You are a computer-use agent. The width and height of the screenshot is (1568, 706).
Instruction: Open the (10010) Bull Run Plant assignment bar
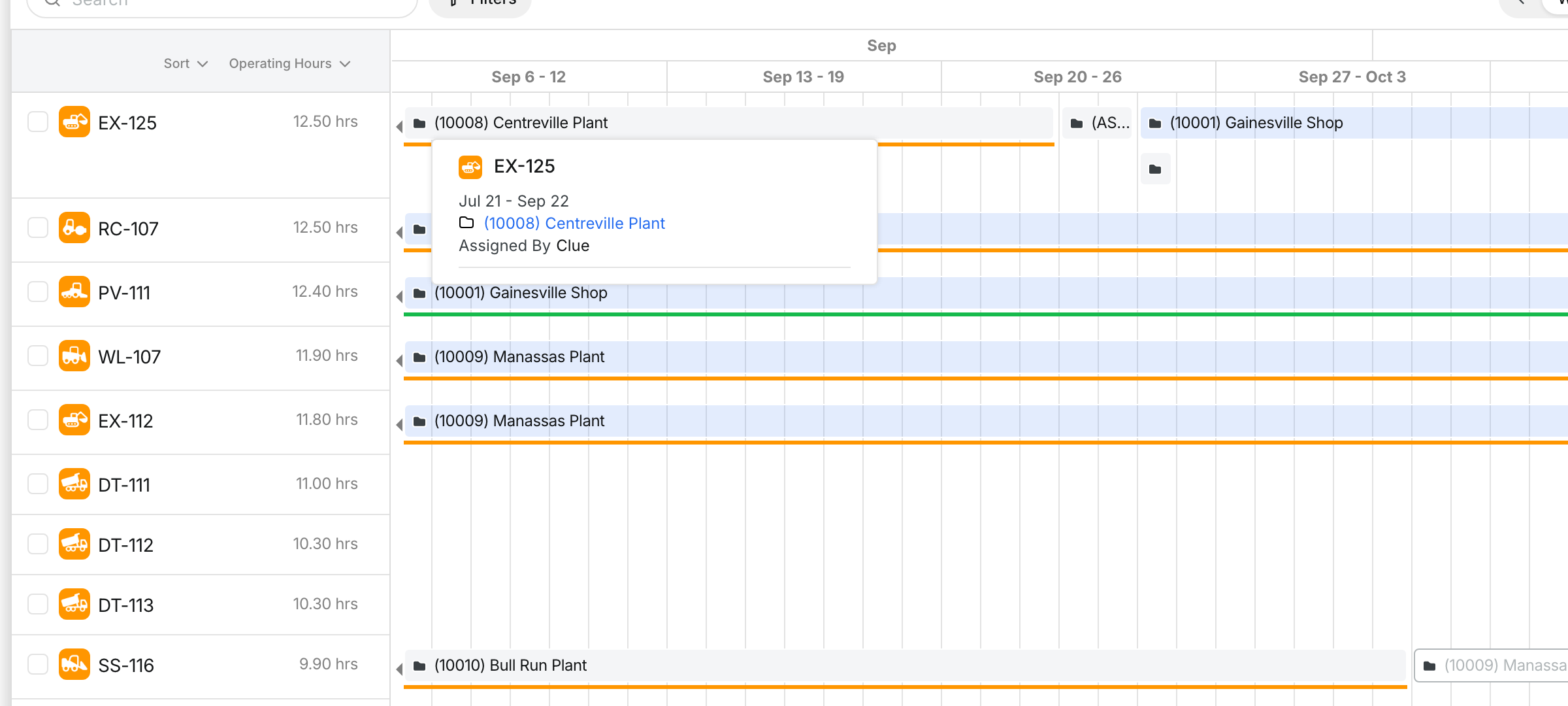point(906,665)
